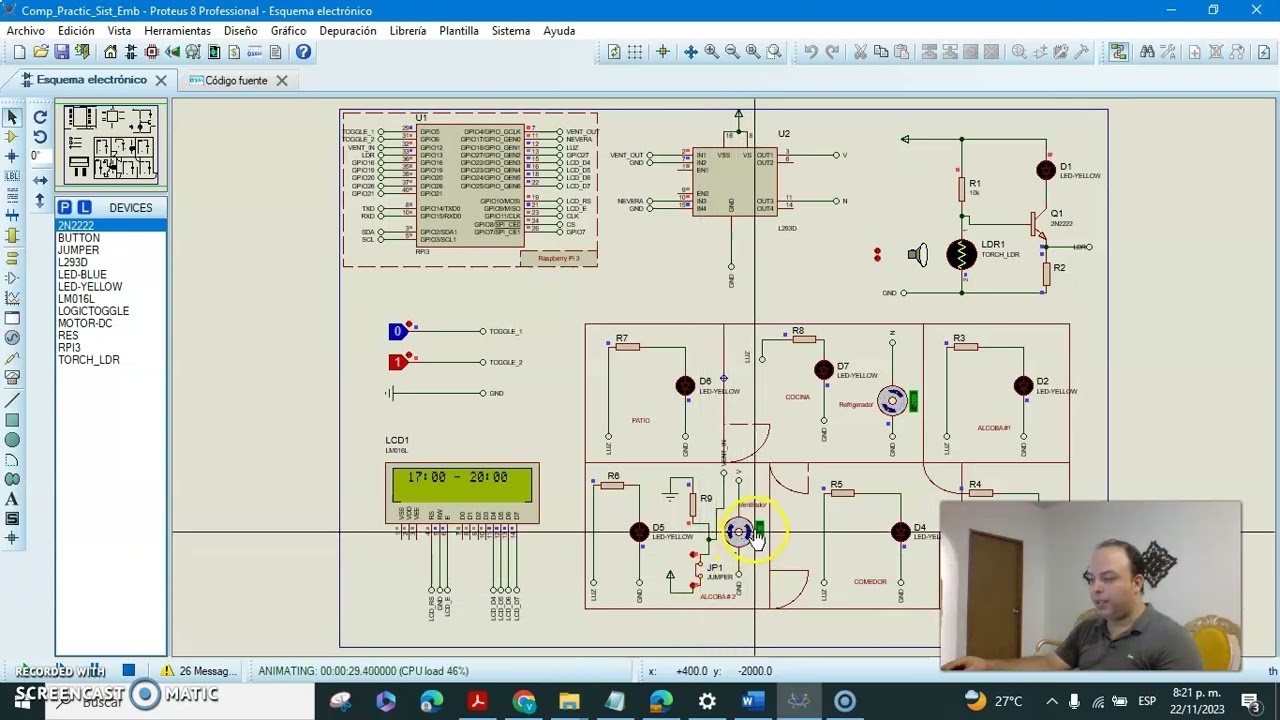Select MOTOR-DC in the devices list
Viewport: 1280px width, 720px height.
point(111,323)
